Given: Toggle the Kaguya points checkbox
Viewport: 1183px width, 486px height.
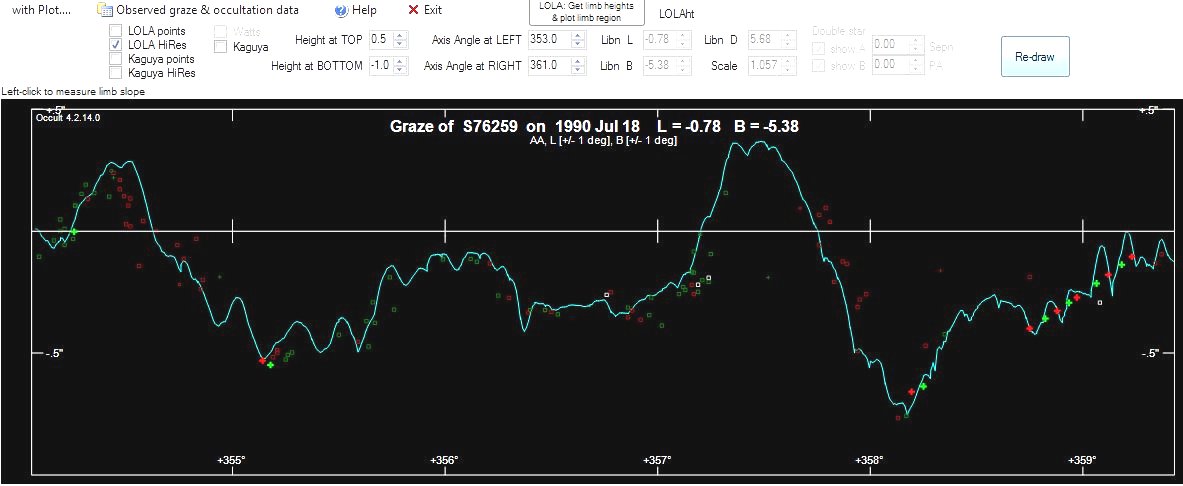Looking at the screenshot, I should coord(116,59).
